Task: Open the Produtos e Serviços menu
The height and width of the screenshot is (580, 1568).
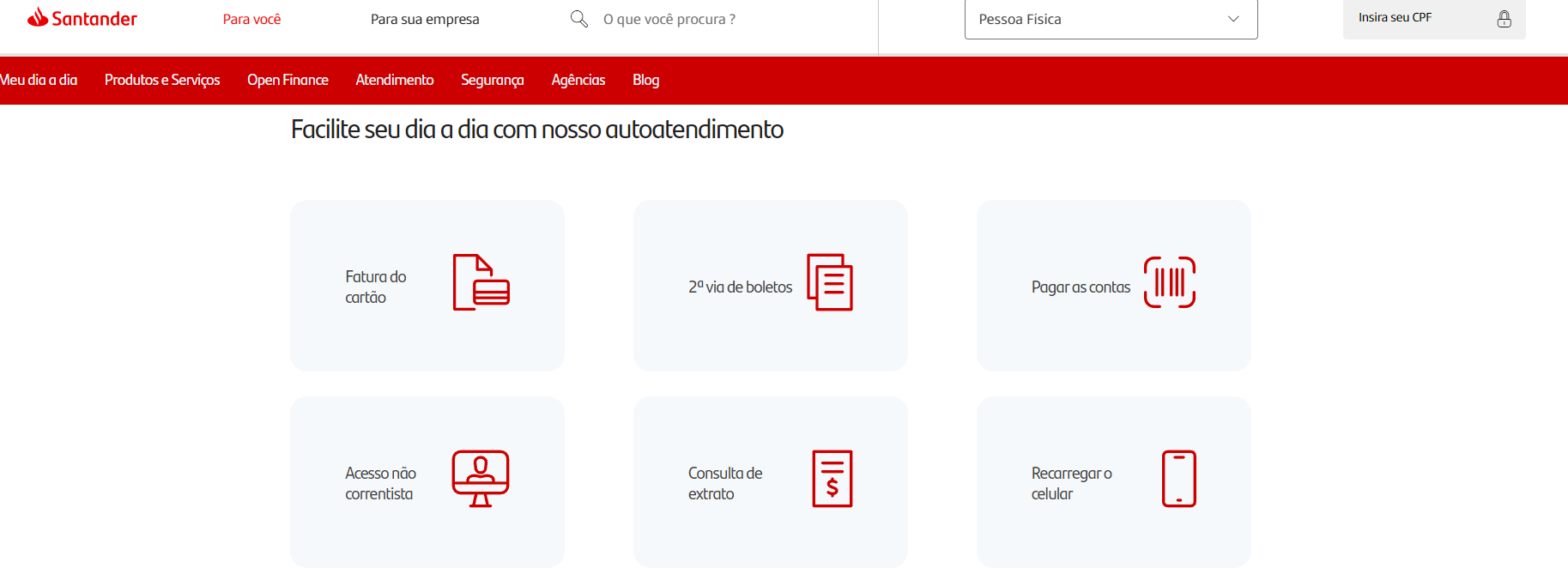Action: click(x=162, y=80)
